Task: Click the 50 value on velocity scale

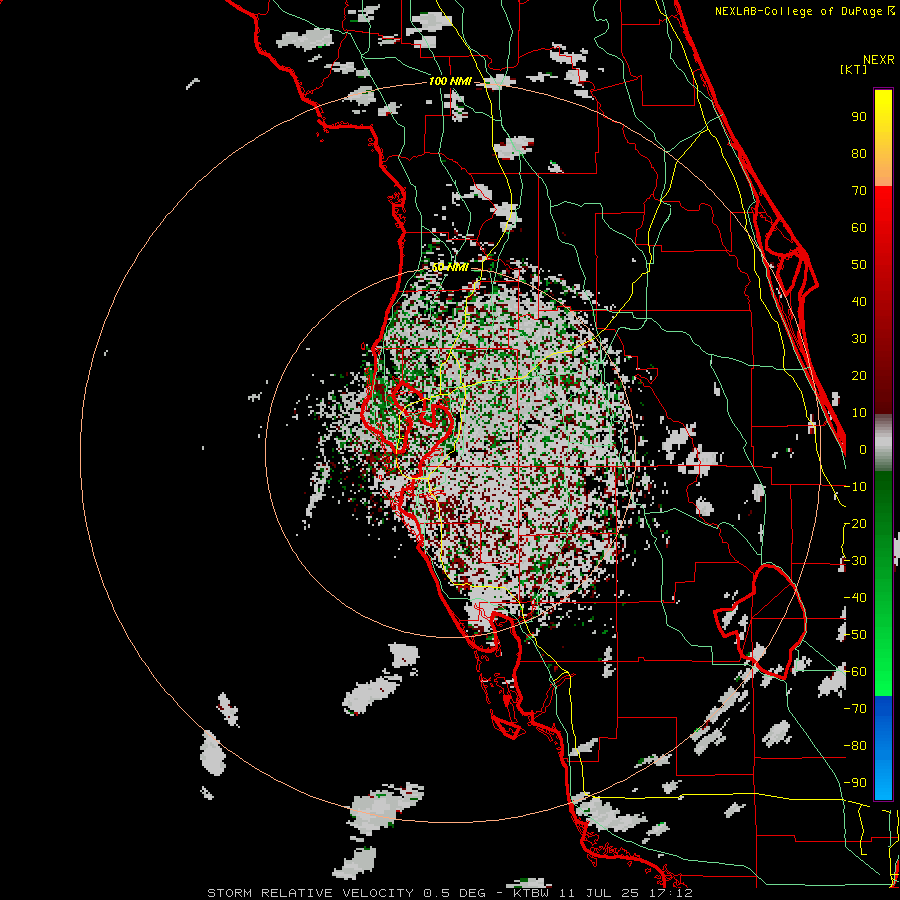Action: coord(859,265)
